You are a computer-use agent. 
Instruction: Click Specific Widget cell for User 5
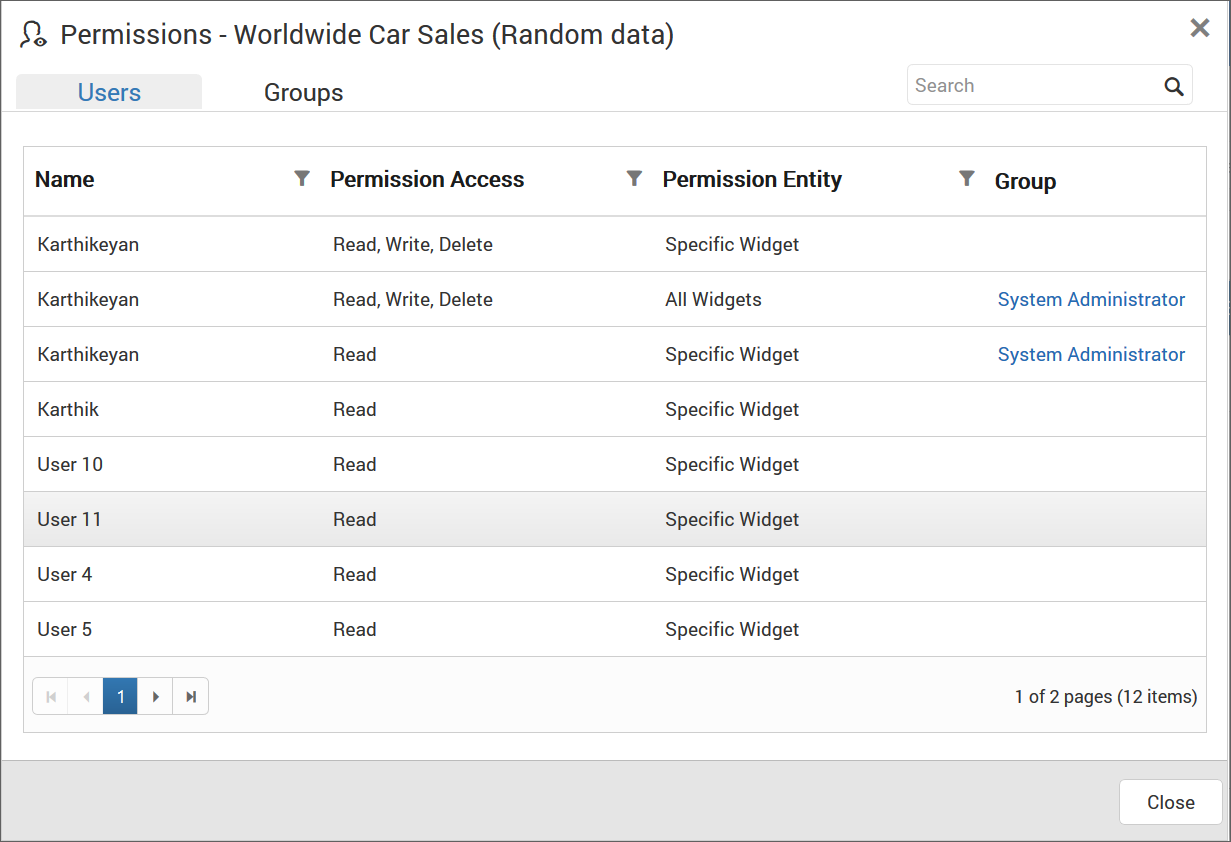[732, 629]
